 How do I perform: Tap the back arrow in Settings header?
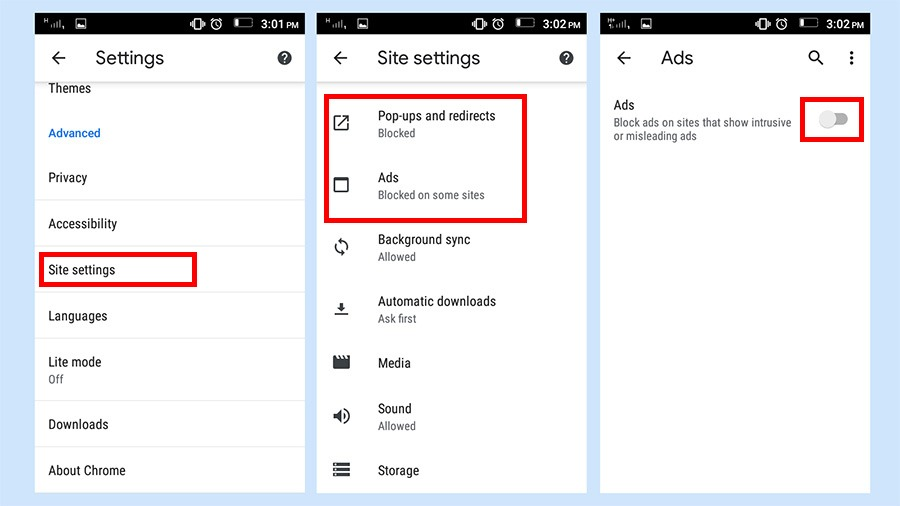pyautogui.click(x=59, y=58)
